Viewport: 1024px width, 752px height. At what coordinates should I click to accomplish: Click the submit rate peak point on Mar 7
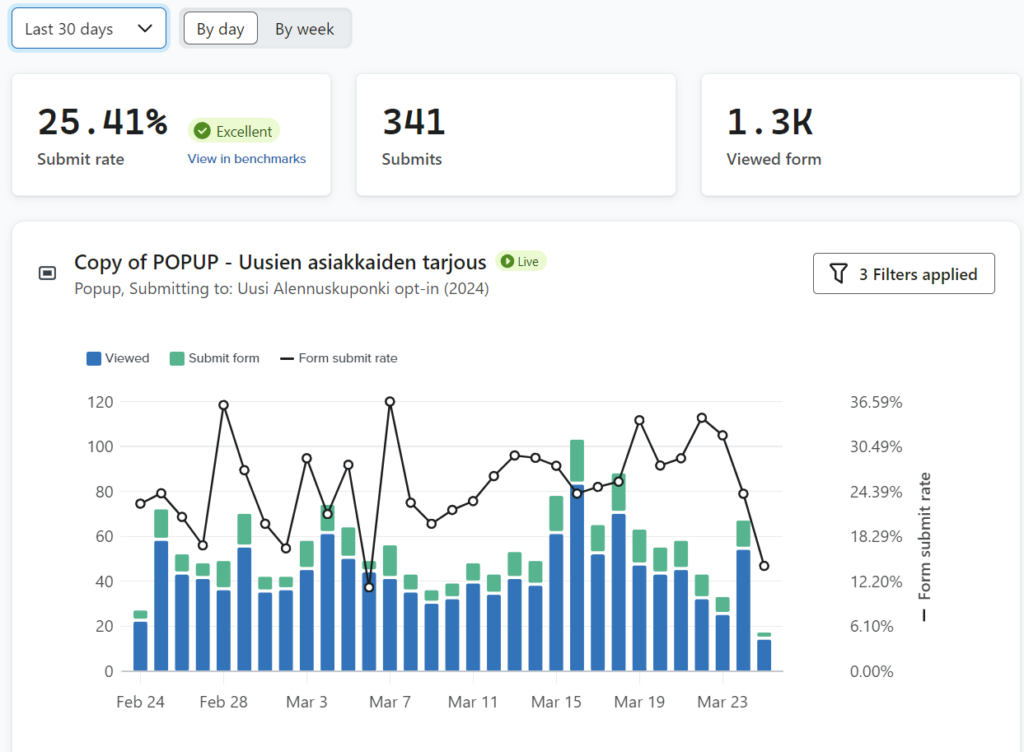pos(390,401)
